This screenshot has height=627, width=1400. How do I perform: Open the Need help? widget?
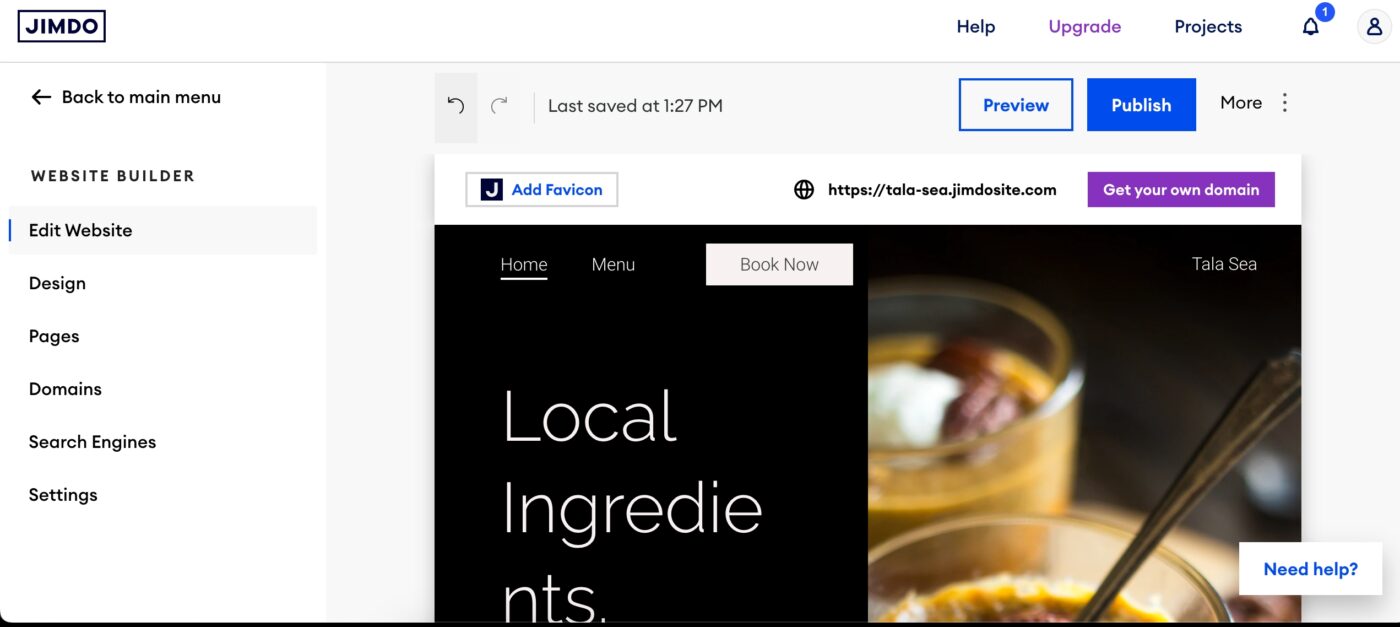click(x=1311, y=569)
